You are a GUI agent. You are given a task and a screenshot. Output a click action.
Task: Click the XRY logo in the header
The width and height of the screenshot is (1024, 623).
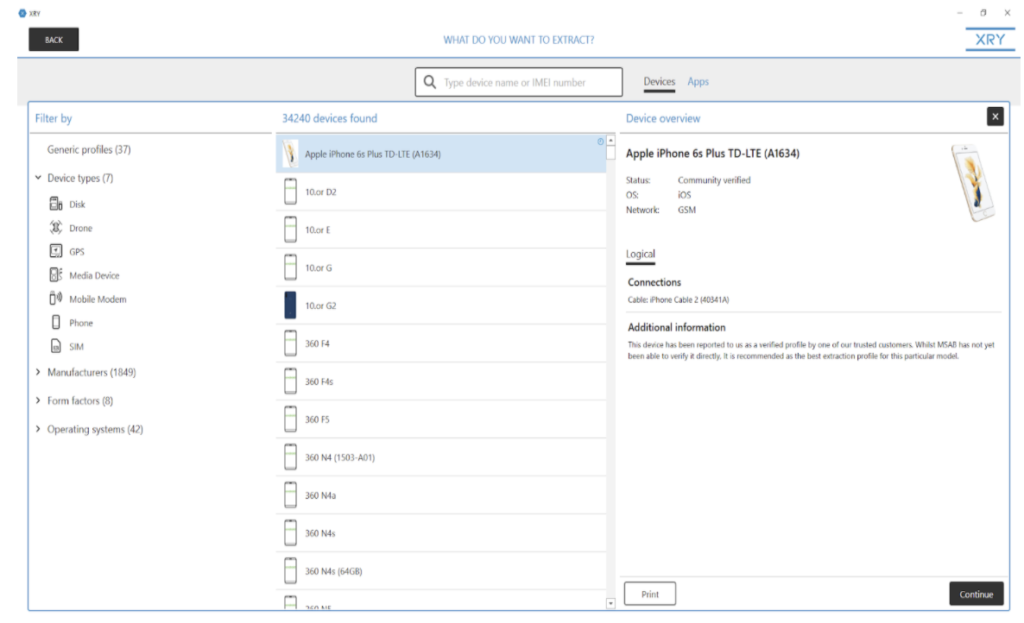990,40
